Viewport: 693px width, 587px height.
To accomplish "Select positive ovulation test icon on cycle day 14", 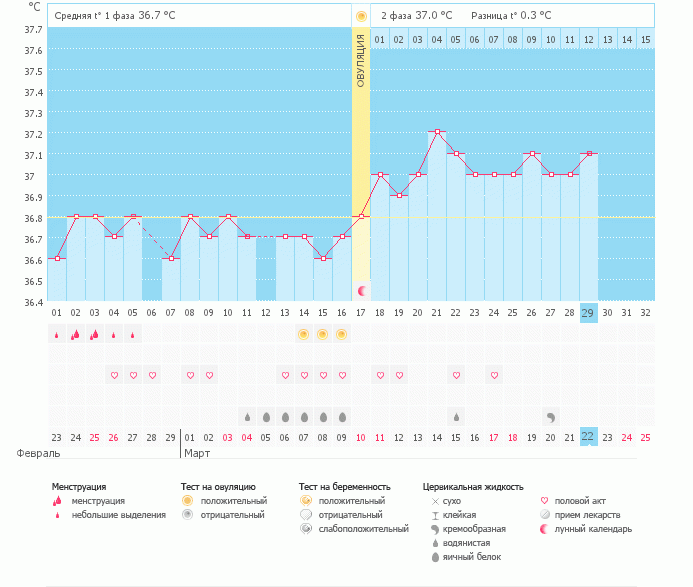I will point(303,334).
